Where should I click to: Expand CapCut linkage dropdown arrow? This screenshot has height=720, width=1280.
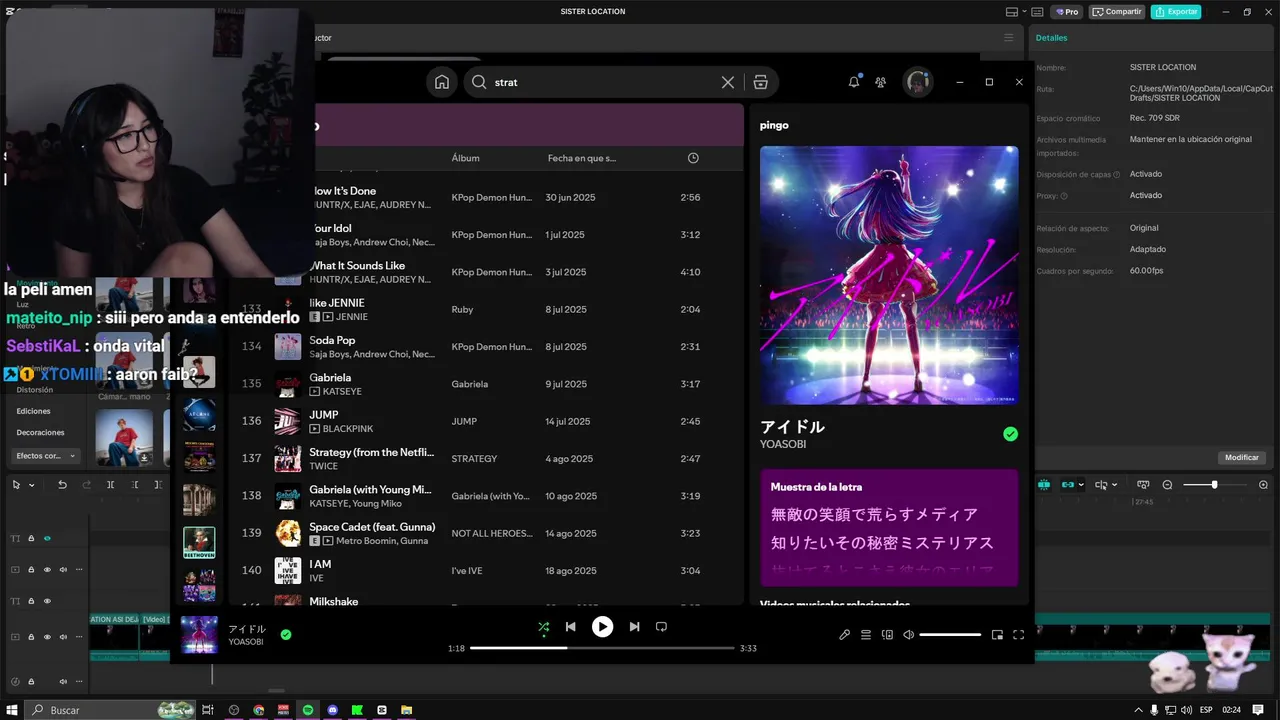click(x=1081, y=485)
